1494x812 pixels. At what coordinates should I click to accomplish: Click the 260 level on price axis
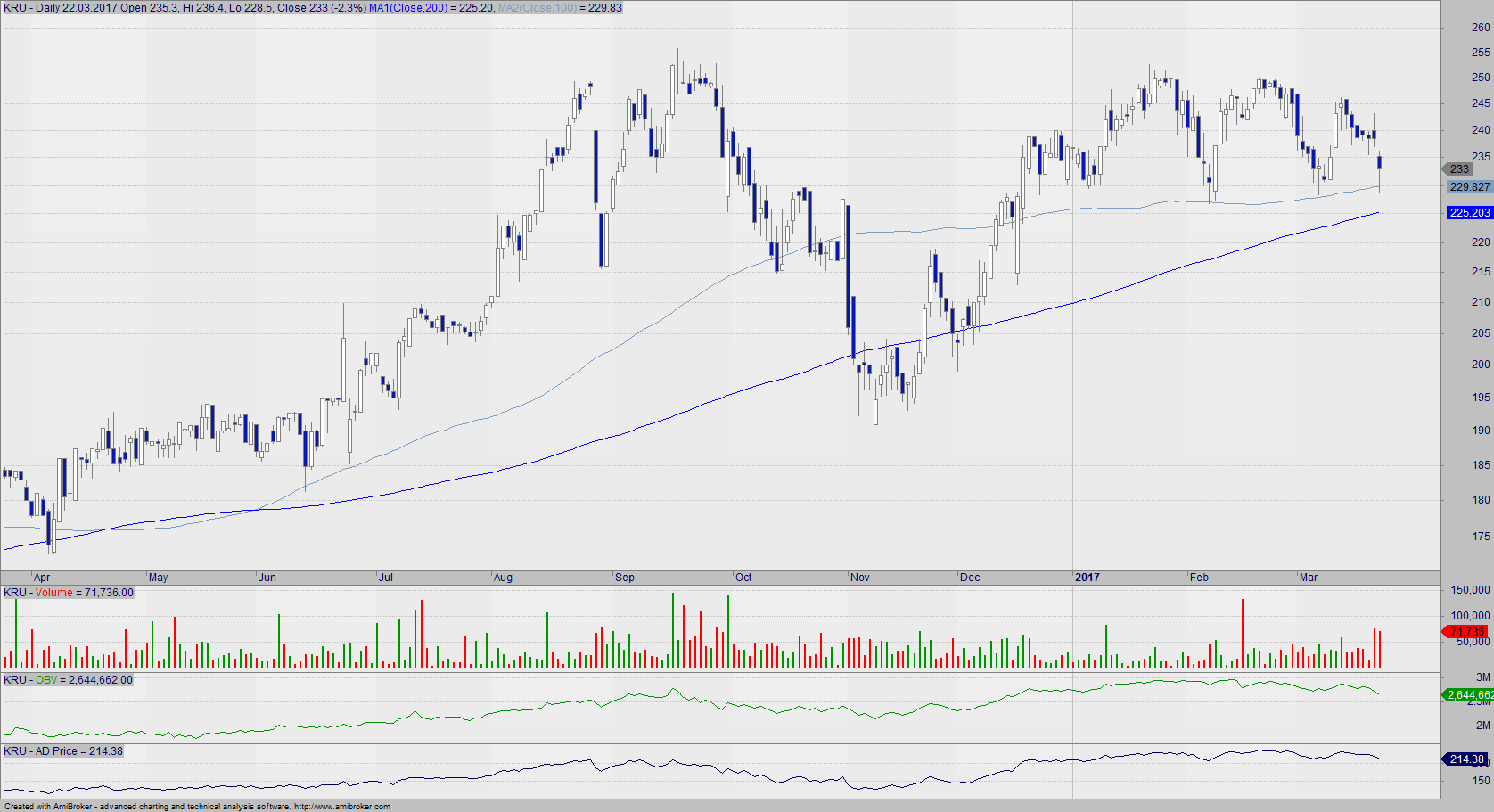click(1480, 28)
